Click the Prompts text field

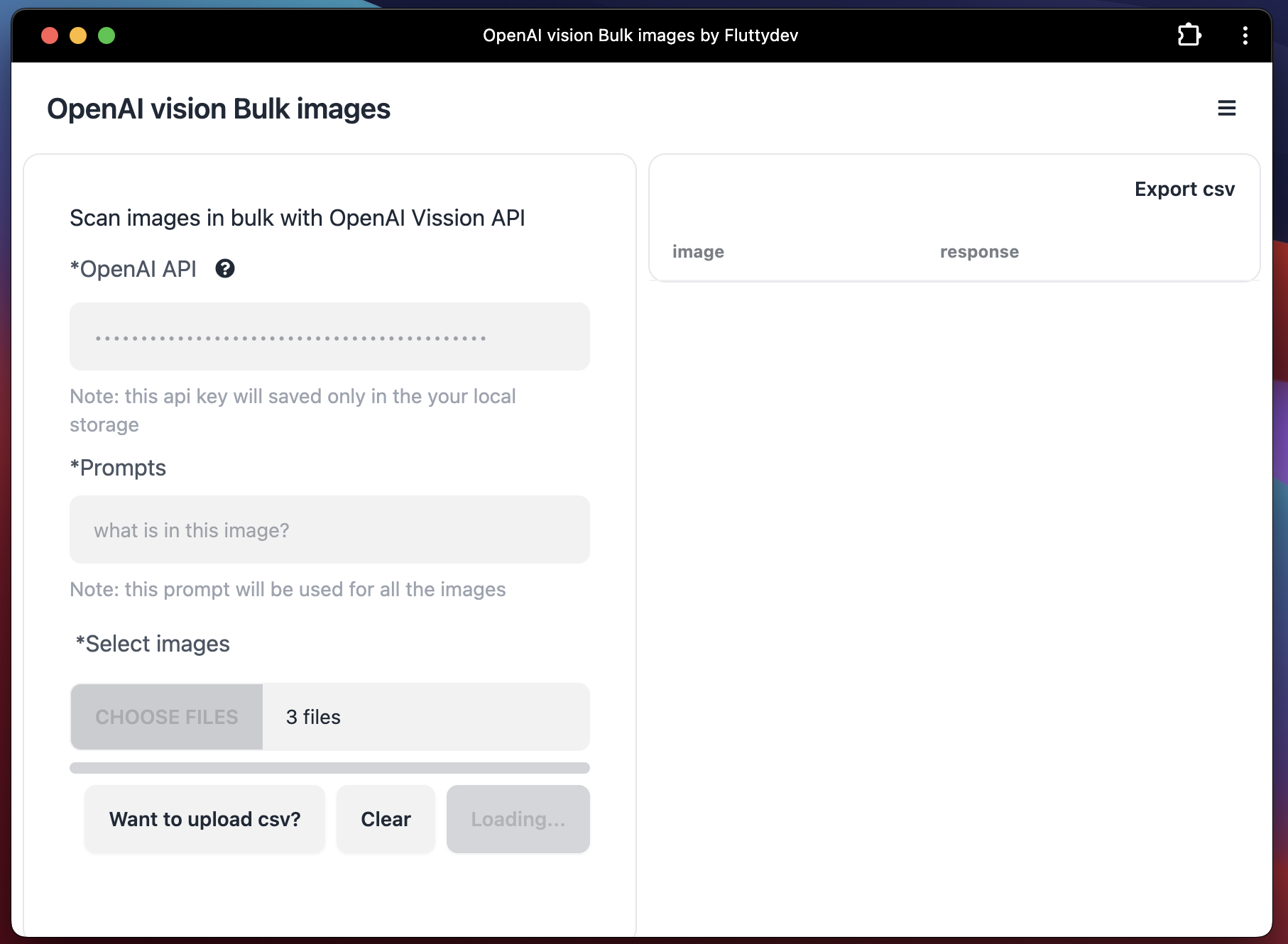point(329,529)
